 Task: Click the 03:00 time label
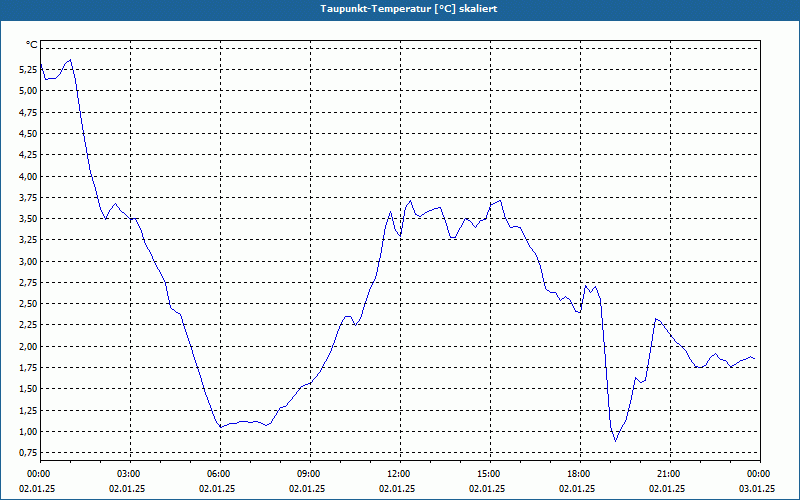click(127, 474)
